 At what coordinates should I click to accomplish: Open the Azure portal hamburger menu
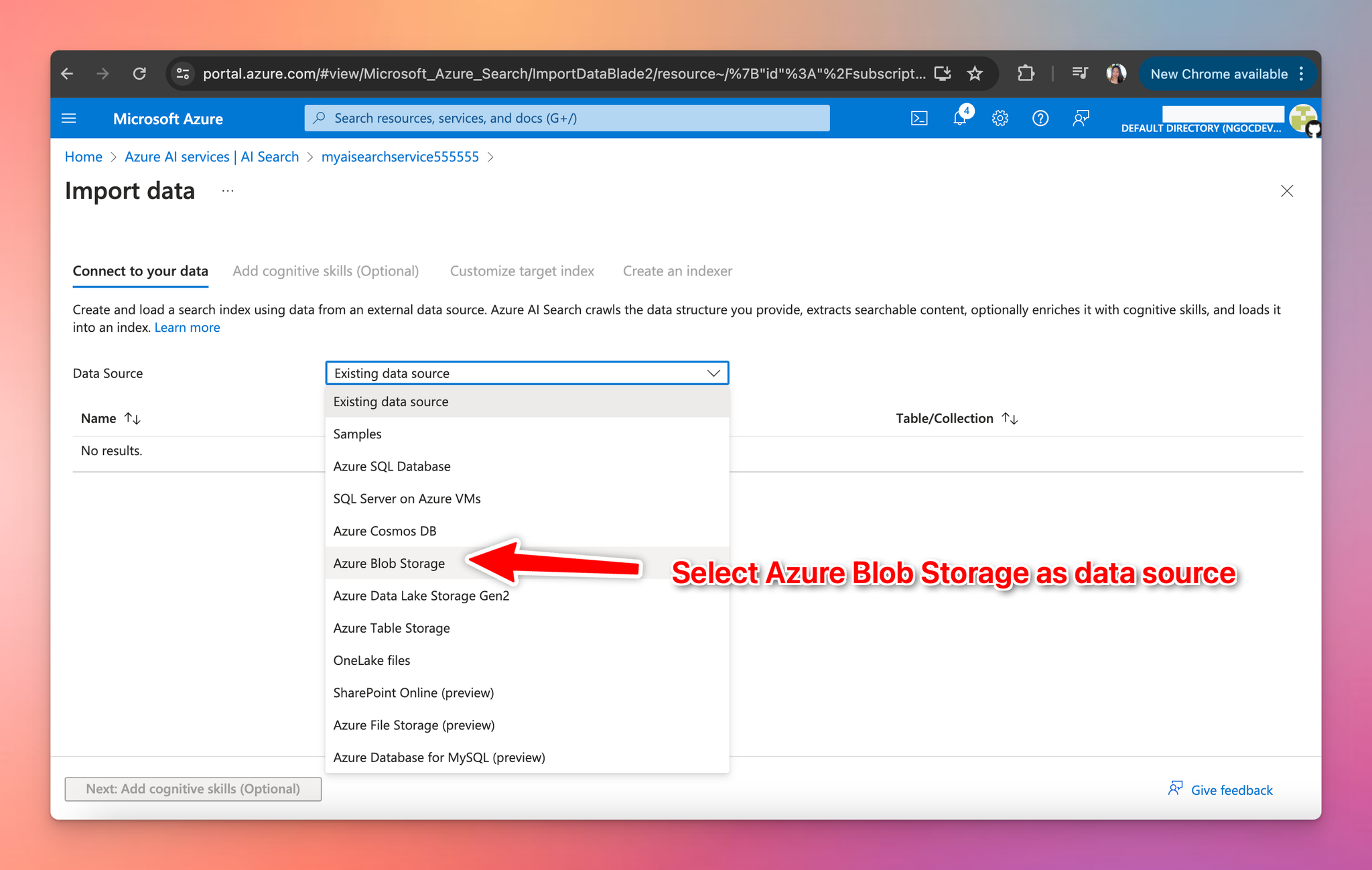[x=68, y=119]
